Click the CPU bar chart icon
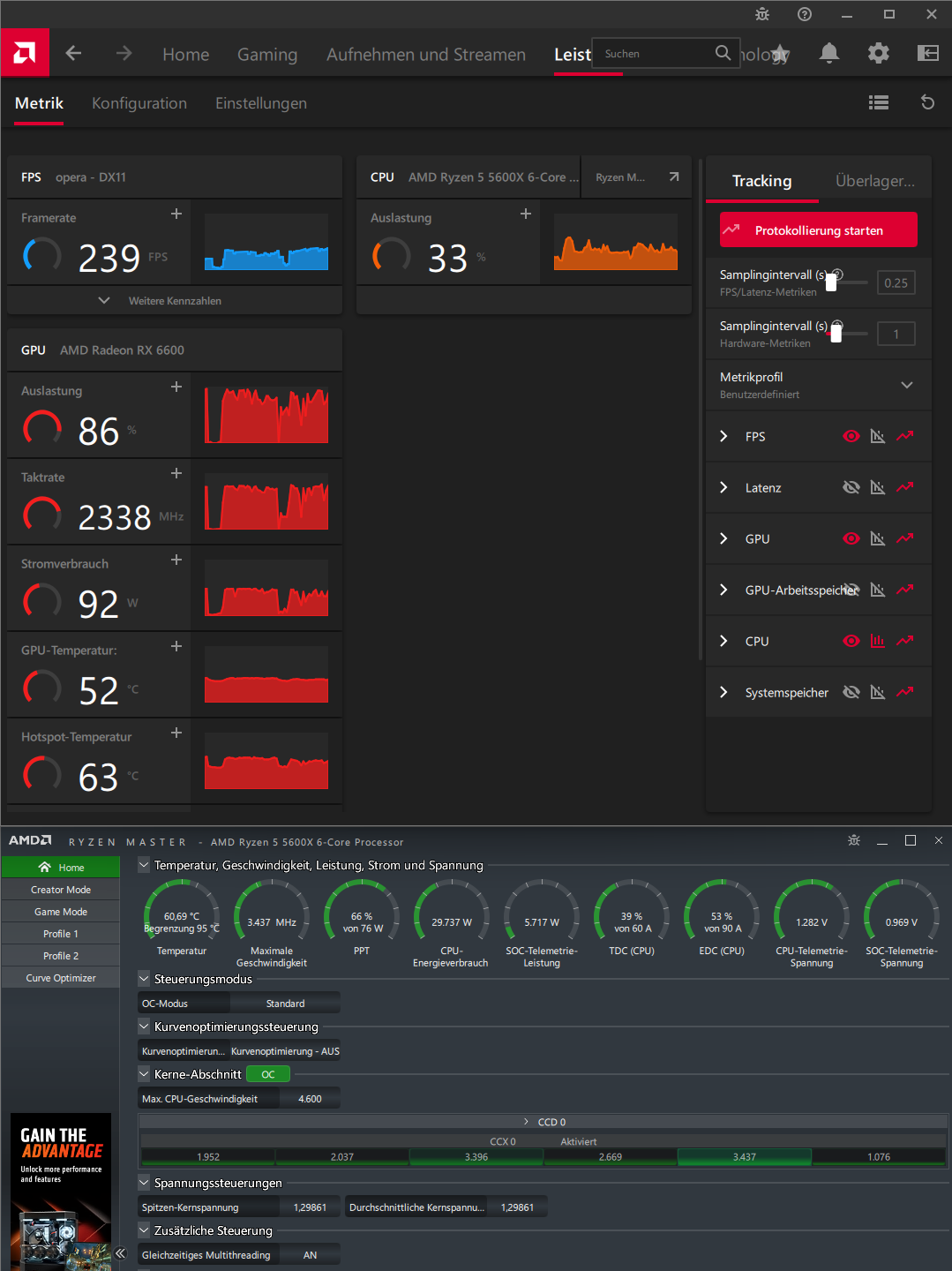The width and height of the screenshot is (952, 1271). pyautogui.click(x=878, y=641)
